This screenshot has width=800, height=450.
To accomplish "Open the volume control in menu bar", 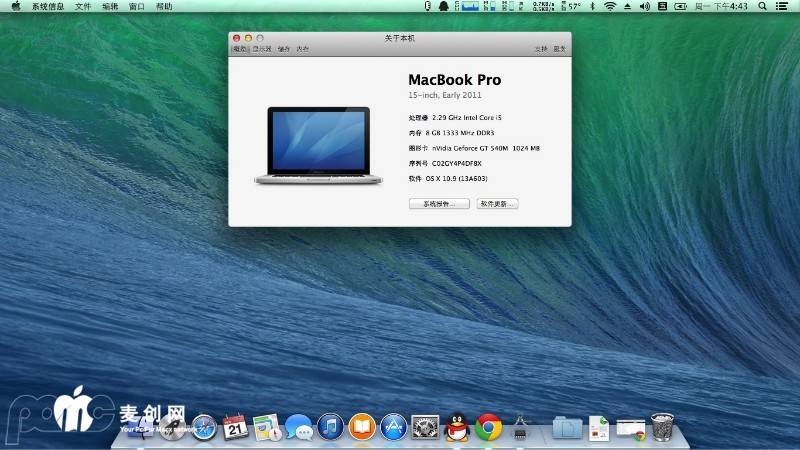I will tap(645, 6).
